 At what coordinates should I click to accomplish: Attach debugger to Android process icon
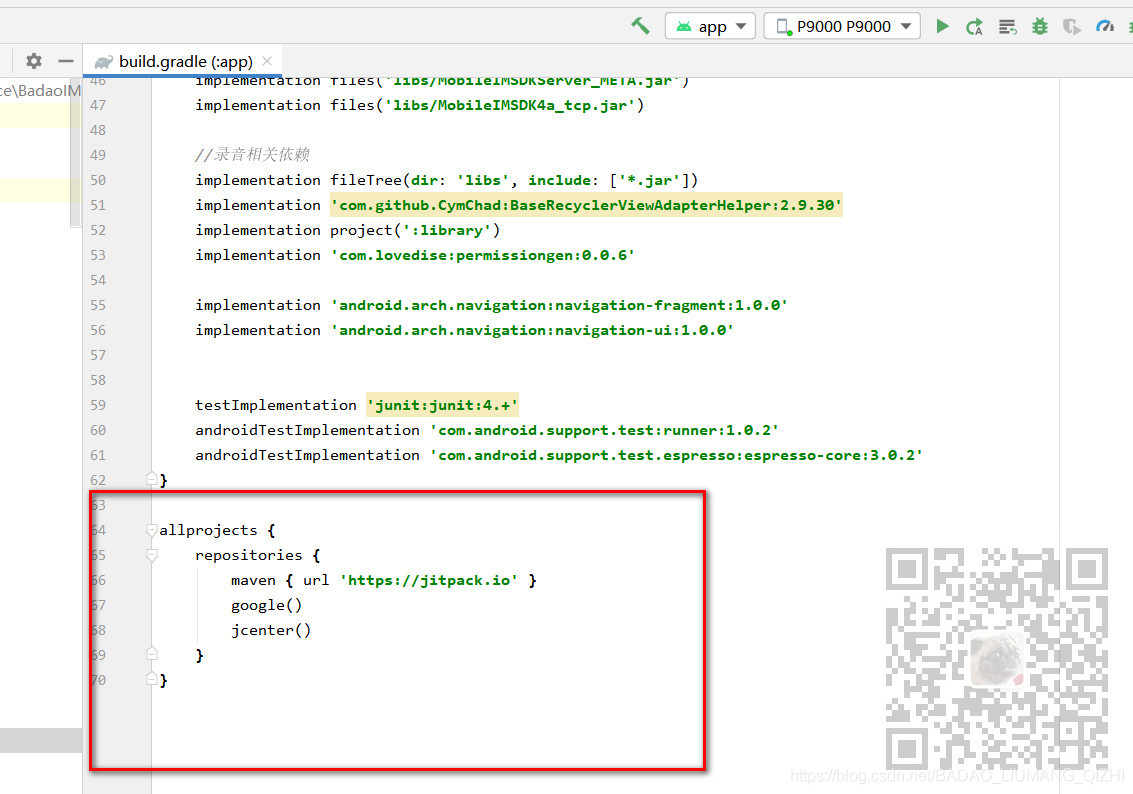tap(1071, 25)
